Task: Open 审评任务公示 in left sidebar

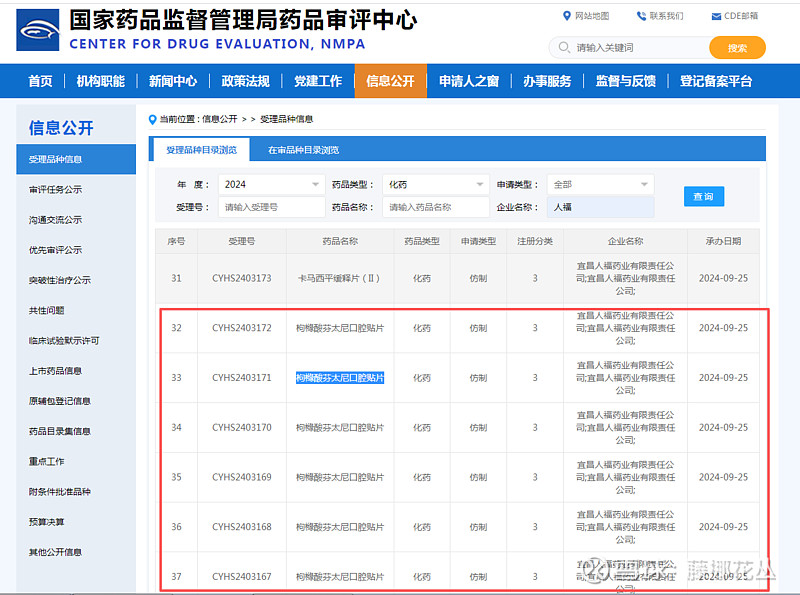Action: click(x=56, y=189)
